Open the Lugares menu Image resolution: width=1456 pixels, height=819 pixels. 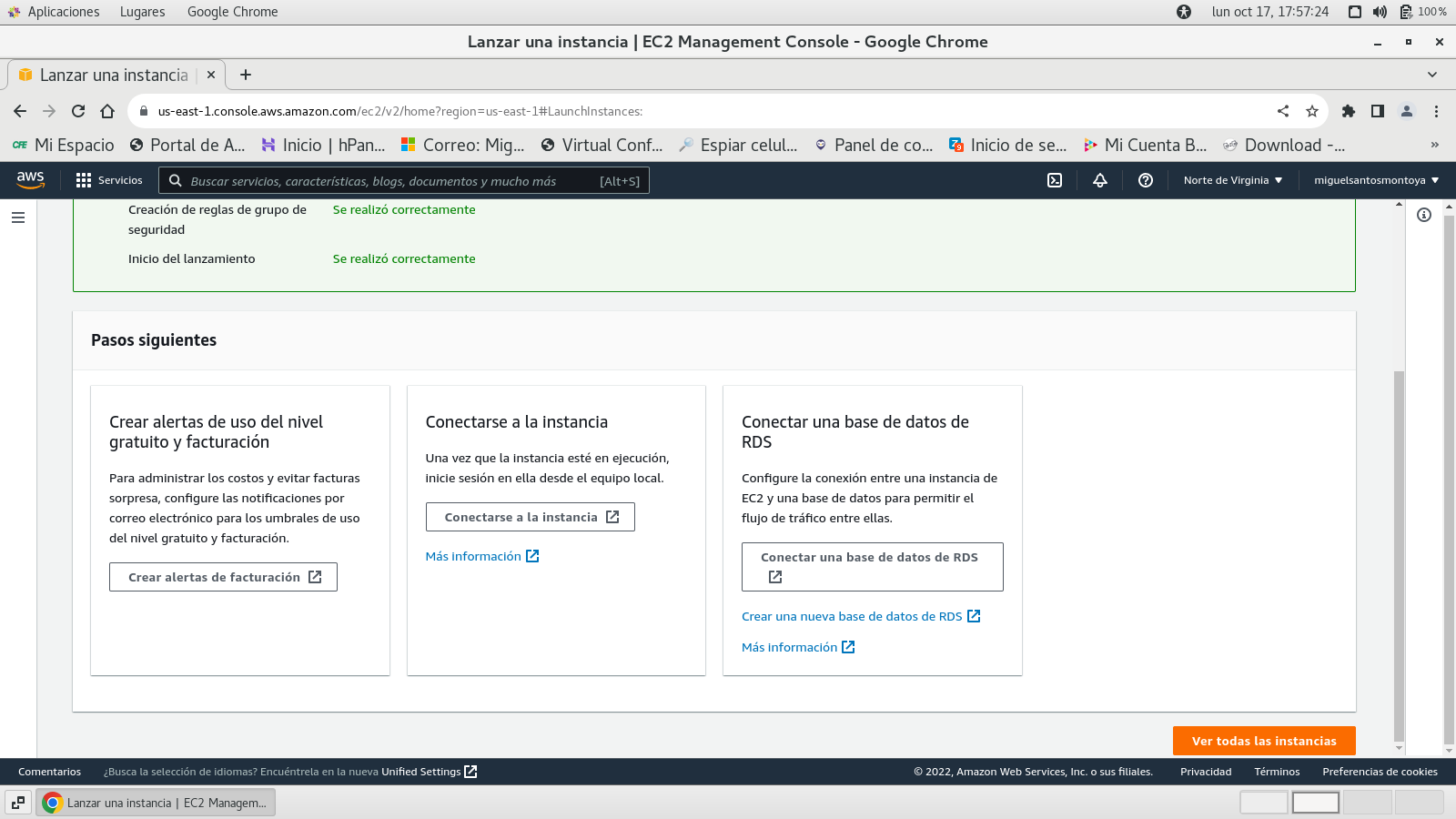[142, 12]
